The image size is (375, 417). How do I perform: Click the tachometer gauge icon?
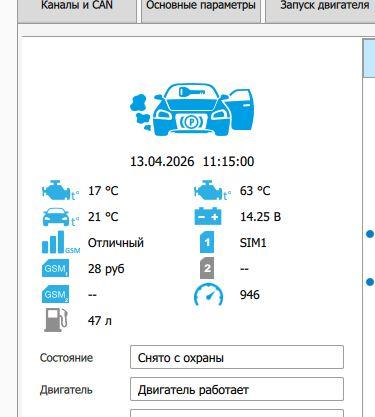click(209, 294)
